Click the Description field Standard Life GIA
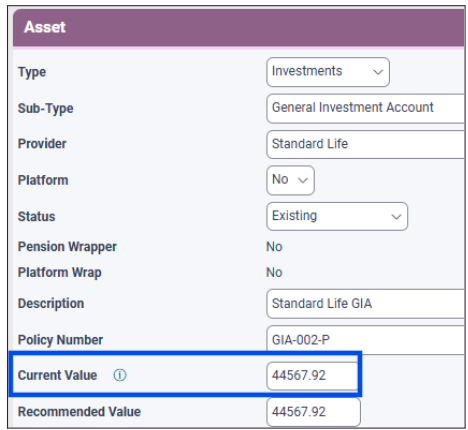Screen dimensions: 468x430 (x=365, y=303)
